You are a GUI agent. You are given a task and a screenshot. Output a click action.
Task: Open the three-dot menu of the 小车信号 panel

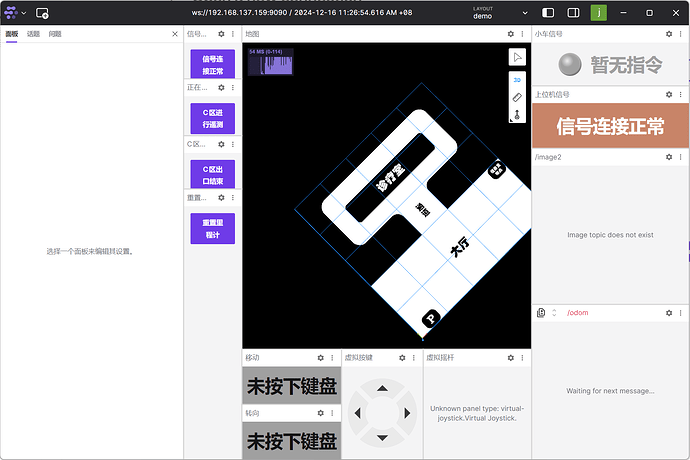click(680, 33)
